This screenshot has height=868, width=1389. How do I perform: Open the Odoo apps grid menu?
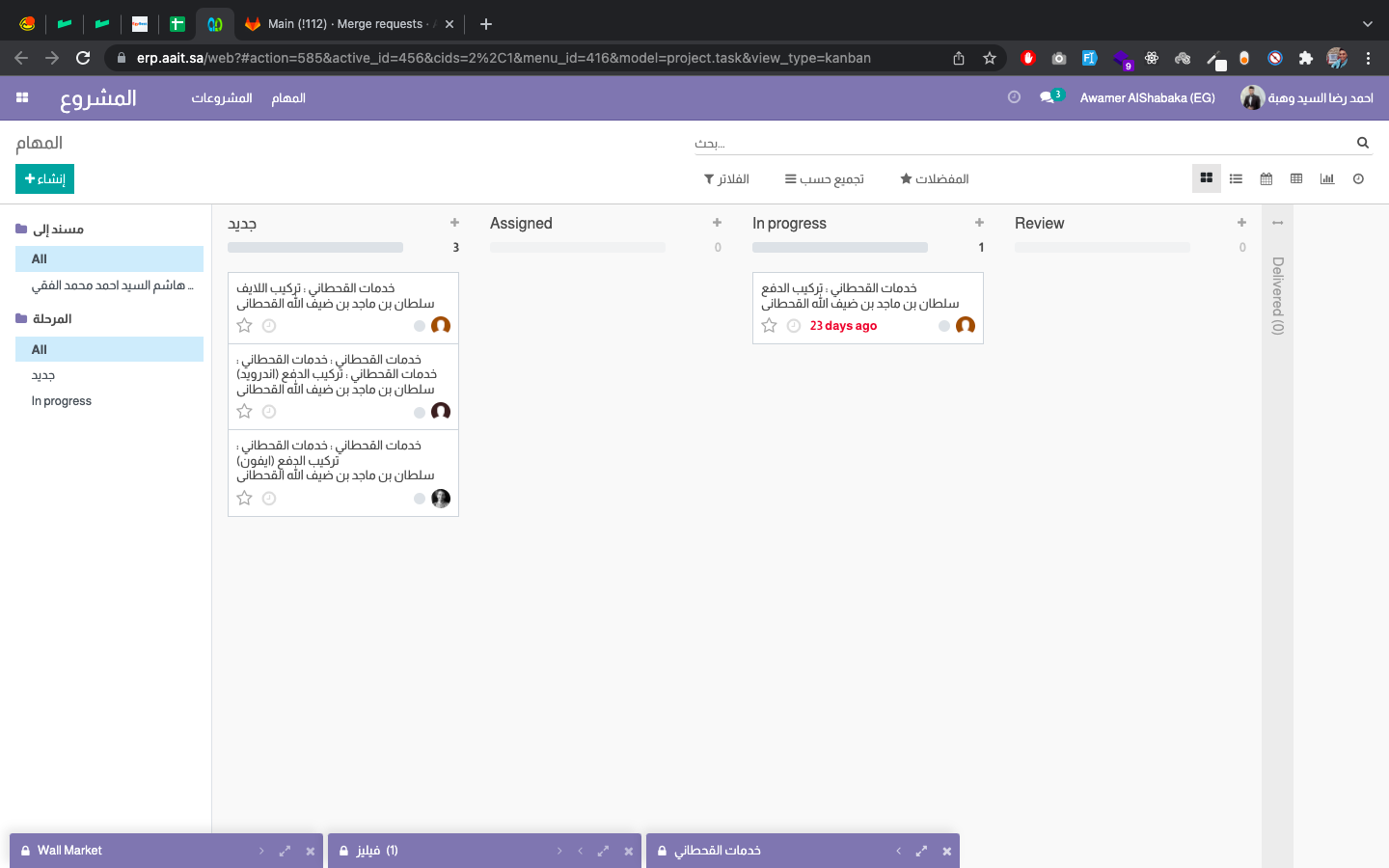22,97
